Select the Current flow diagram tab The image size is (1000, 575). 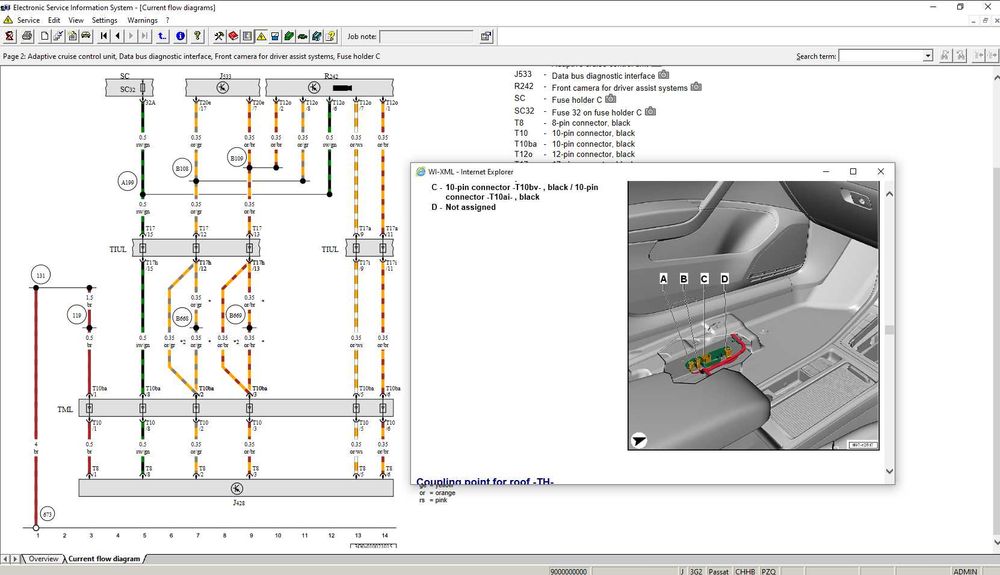pos(104,559)
